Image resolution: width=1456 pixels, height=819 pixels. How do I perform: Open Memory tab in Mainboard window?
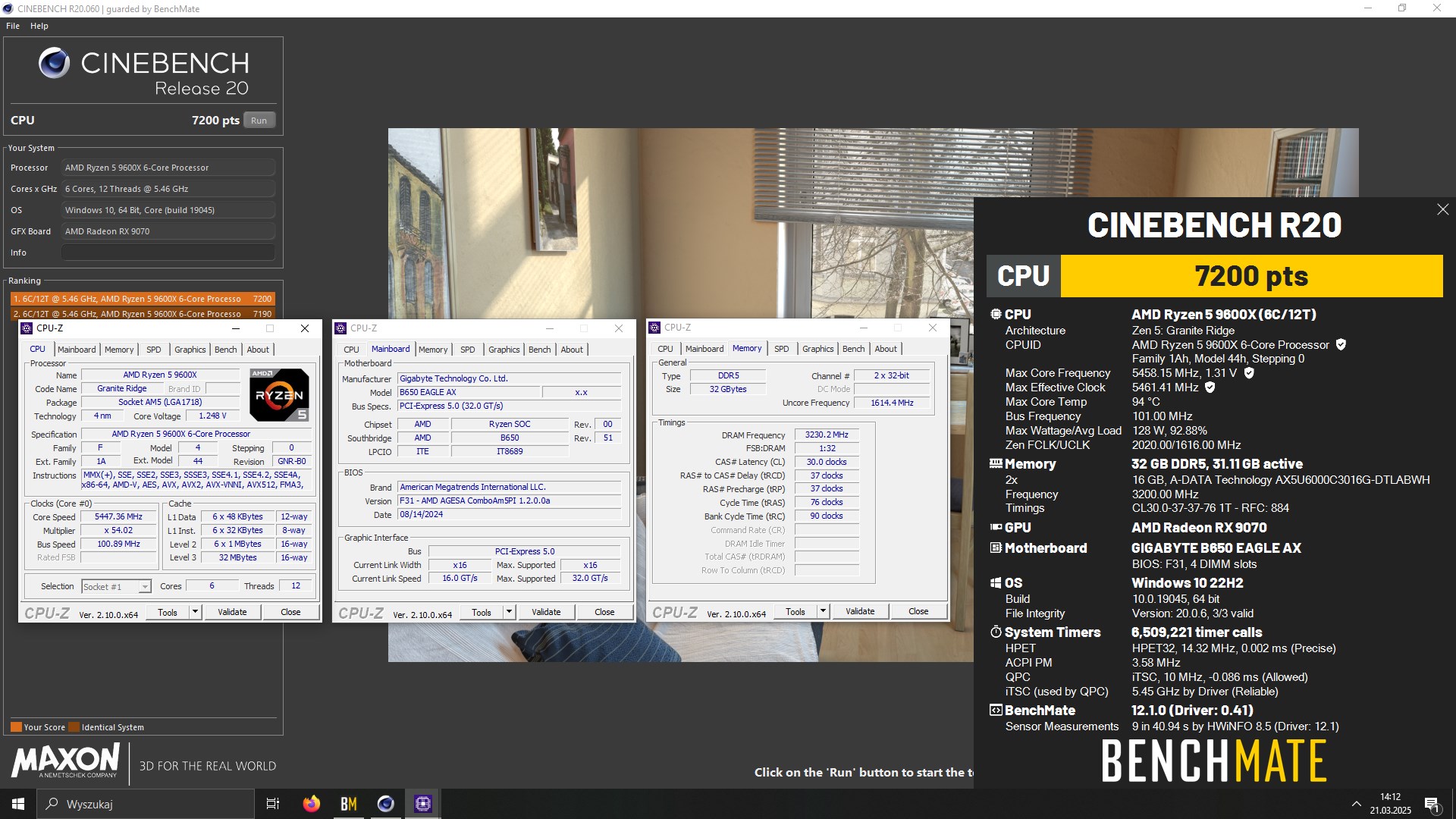coord(433,350)
